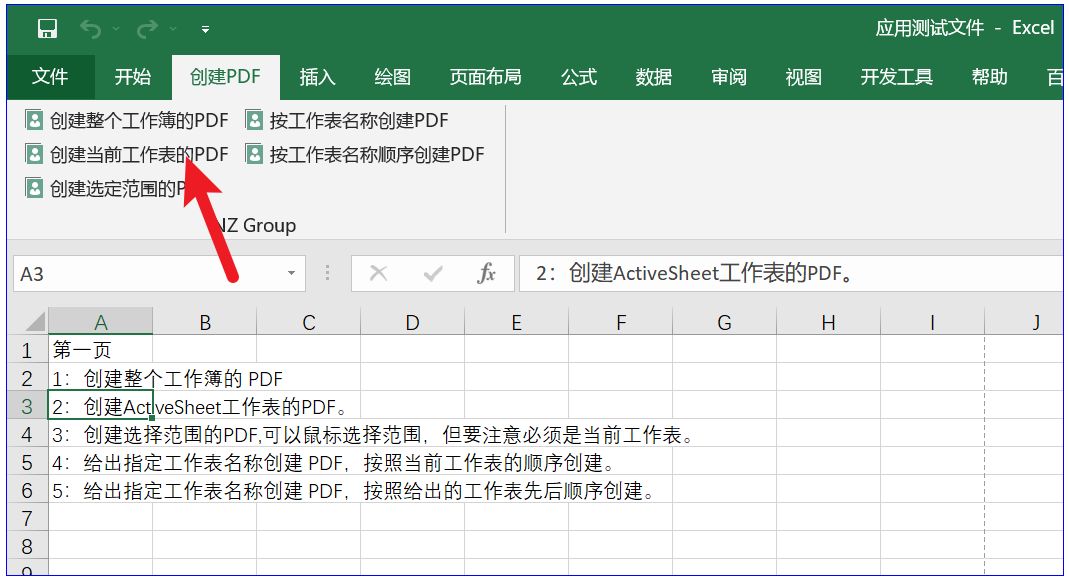Screen dimensions: 1069x580
Task: Switch to the 帮助 ribbon tab
Action: click(989, 76)
